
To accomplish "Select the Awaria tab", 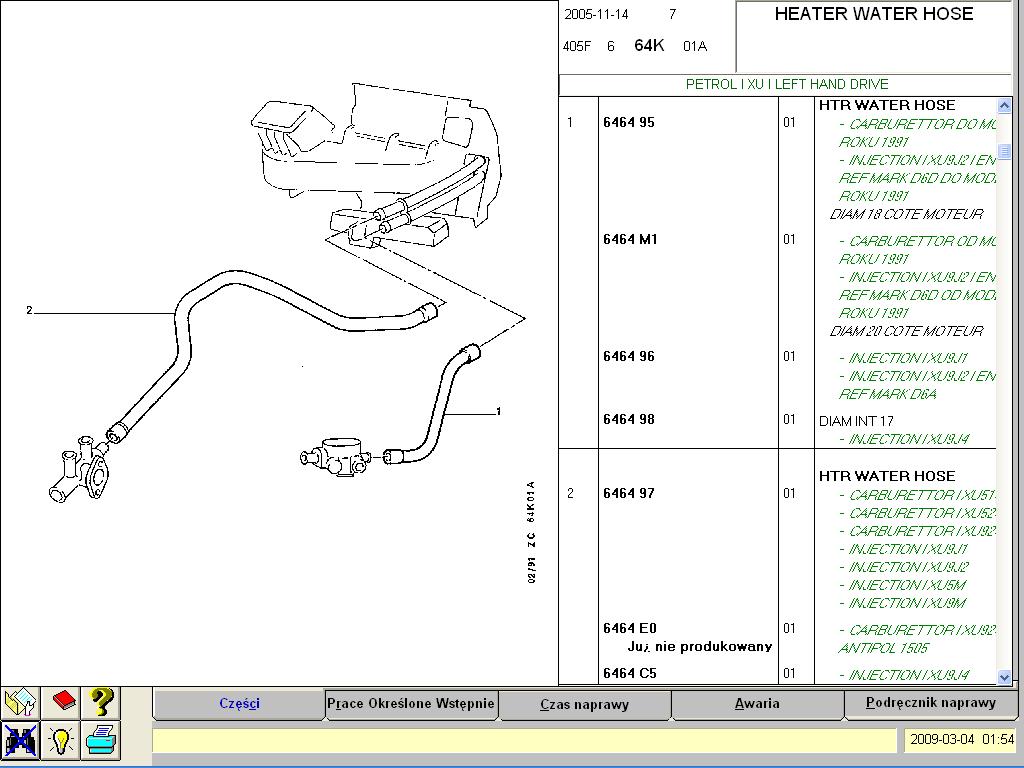I will pyautogui.click(x=757, y=703).
